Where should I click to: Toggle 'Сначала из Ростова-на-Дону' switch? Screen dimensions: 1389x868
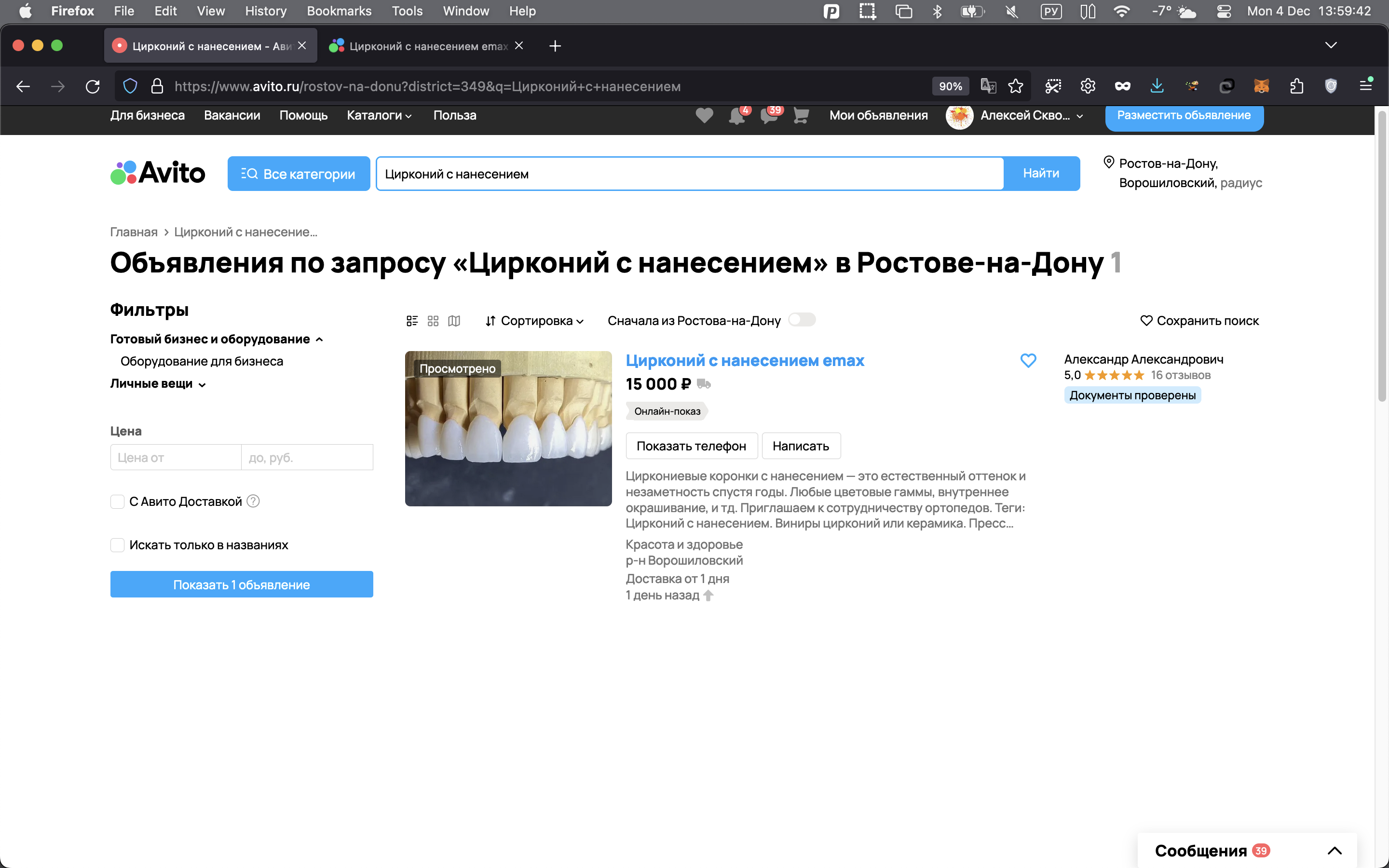[x=802, y=320]
